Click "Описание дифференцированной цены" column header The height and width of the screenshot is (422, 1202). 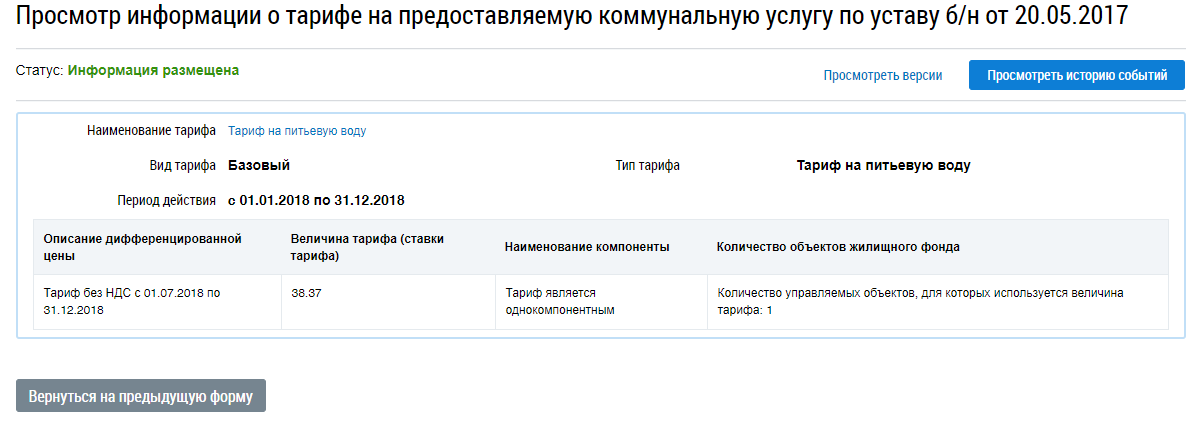coord(143,247)
